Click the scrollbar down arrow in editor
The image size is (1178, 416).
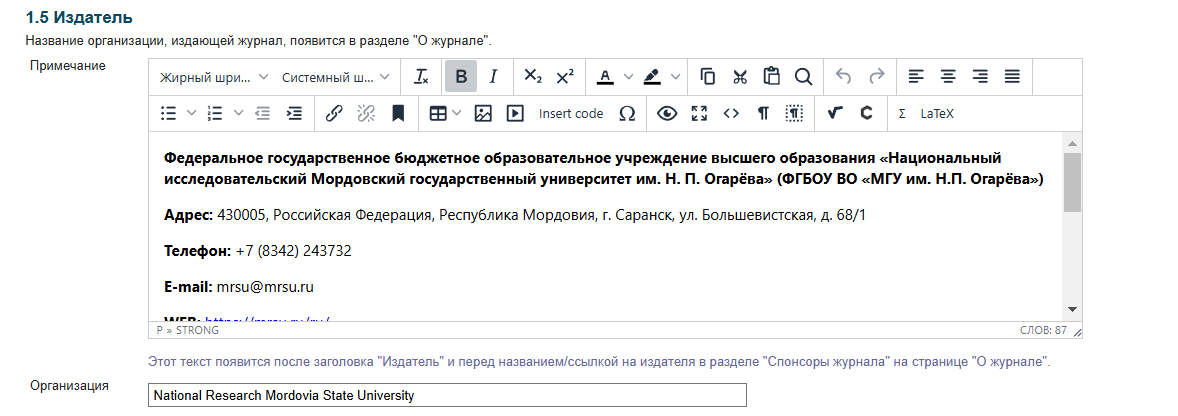click(x=1072, y=309)
